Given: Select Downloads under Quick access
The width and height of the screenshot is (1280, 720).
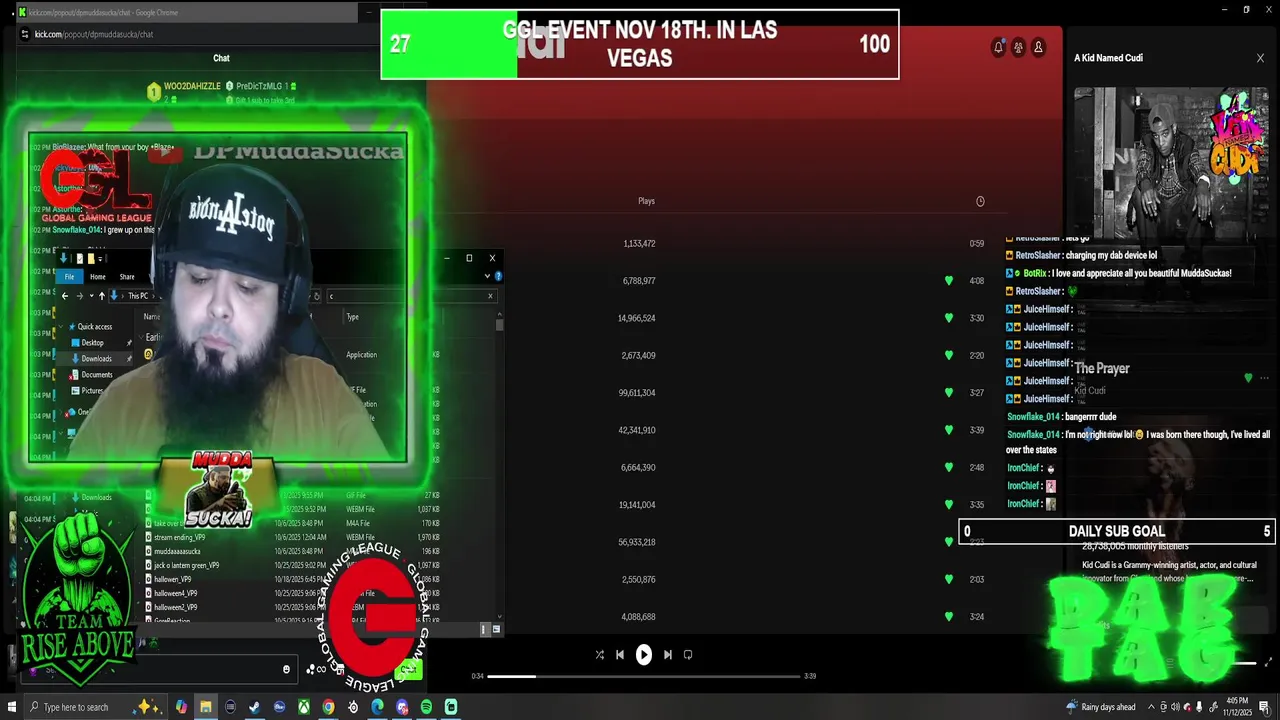Looking at the screenshot, I should 97,359.
